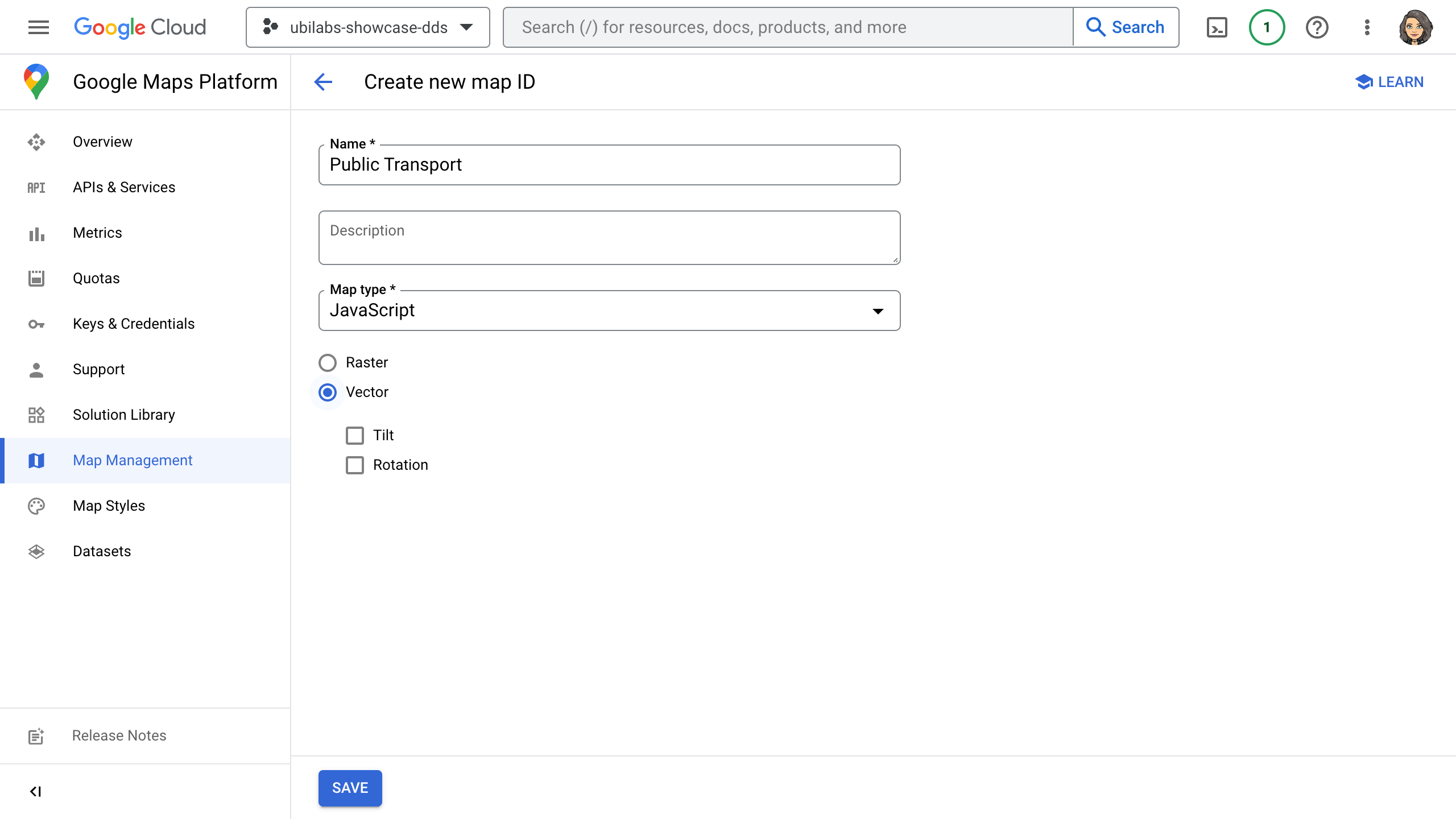Image resolution: width=1456 pixels, height=819 pixels.
Task: Click the Name field containing Public Transport
Action: coord(609,164)
